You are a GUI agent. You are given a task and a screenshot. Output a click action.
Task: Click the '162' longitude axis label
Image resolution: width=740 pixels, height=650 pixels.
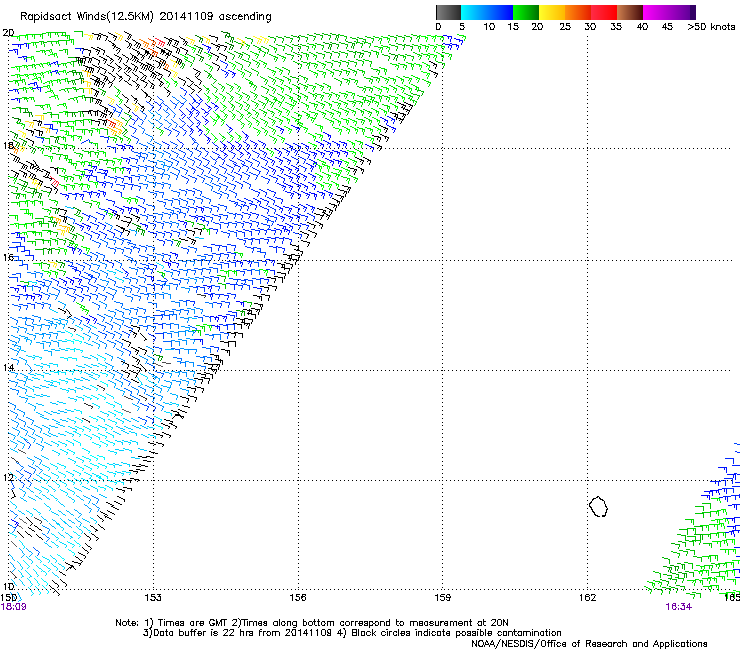[x=587, y=598]
